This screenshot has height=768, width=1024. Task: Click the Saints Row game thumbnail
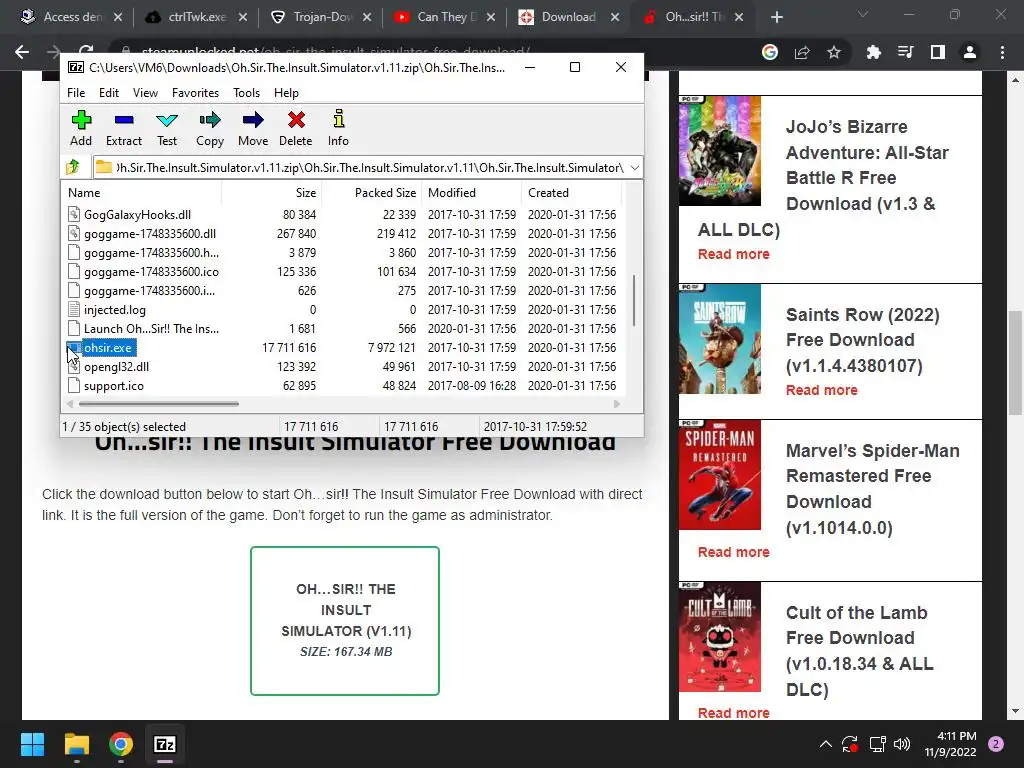pyautogui.click(x=720, y=339)
